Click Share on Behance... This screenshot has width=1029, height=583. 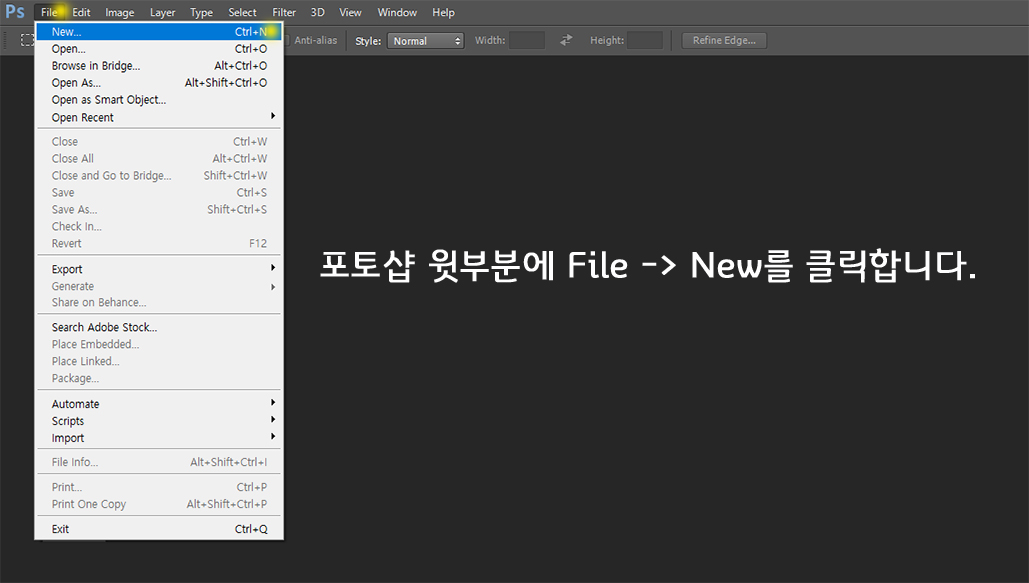point(159,303)
